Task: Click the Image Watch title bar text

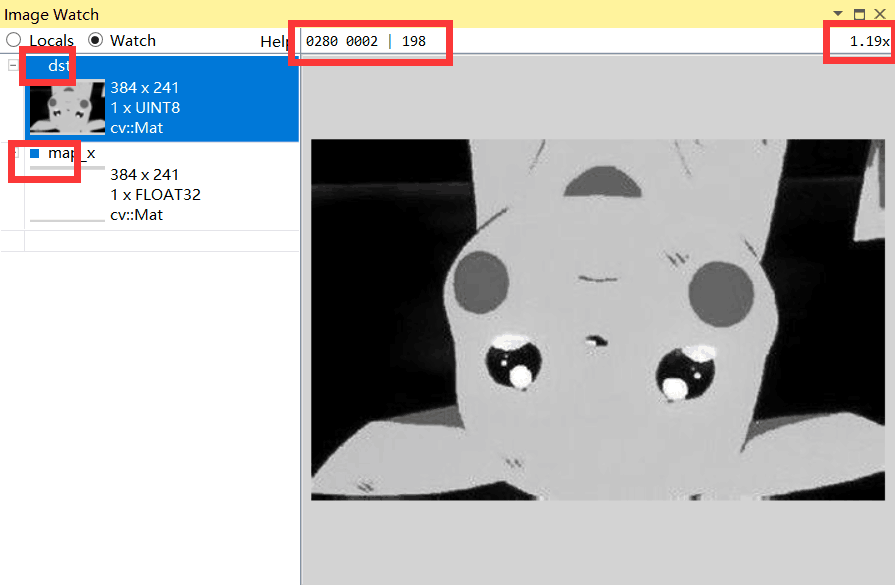Action: tap(51, 14)
